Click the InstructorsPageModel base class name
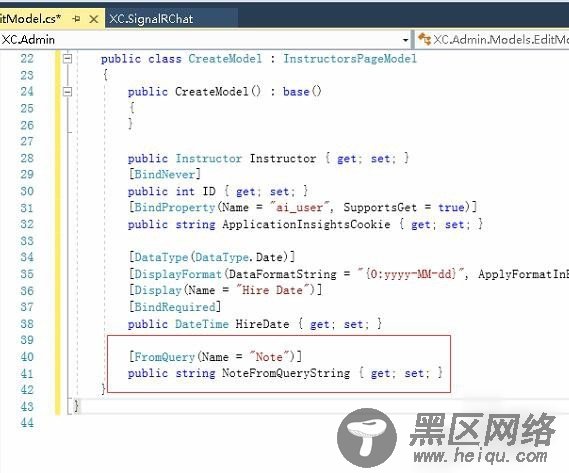This screenshot has width=569, height=473. 350,59
